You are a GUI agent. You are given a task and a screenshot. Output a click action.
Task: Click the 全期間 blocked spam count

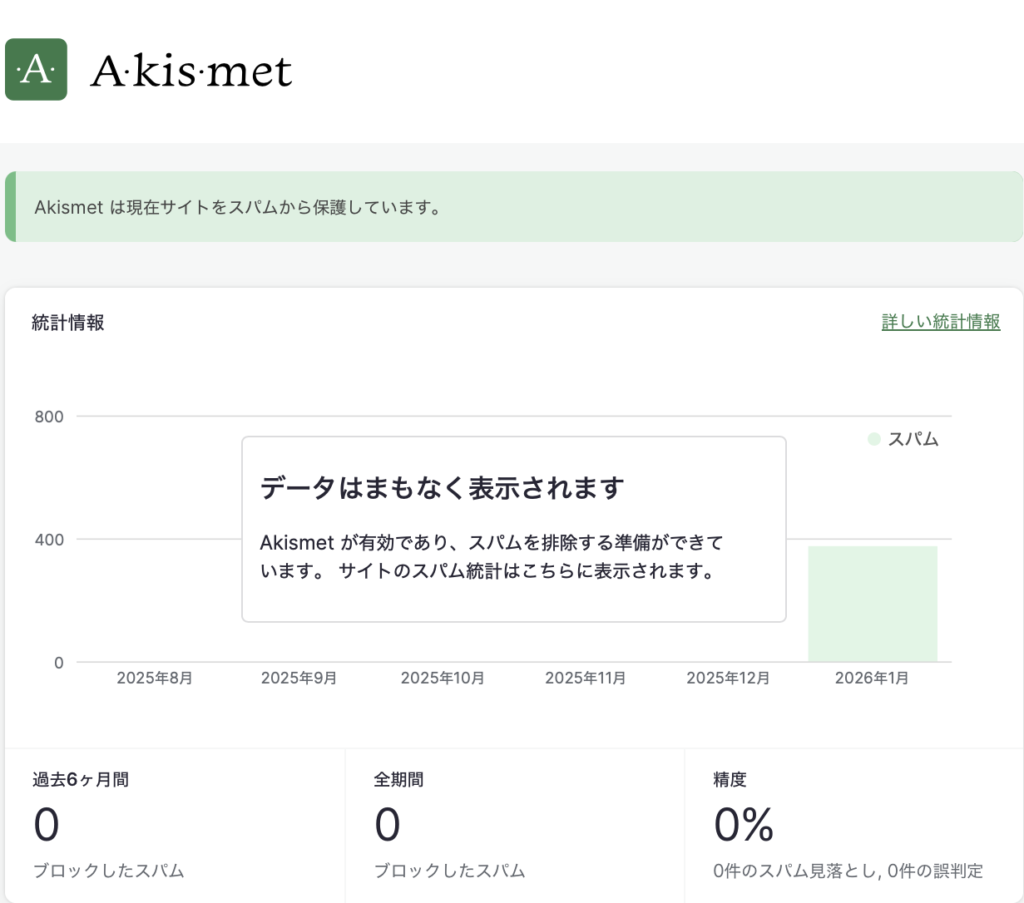click(x=387, y=825)
